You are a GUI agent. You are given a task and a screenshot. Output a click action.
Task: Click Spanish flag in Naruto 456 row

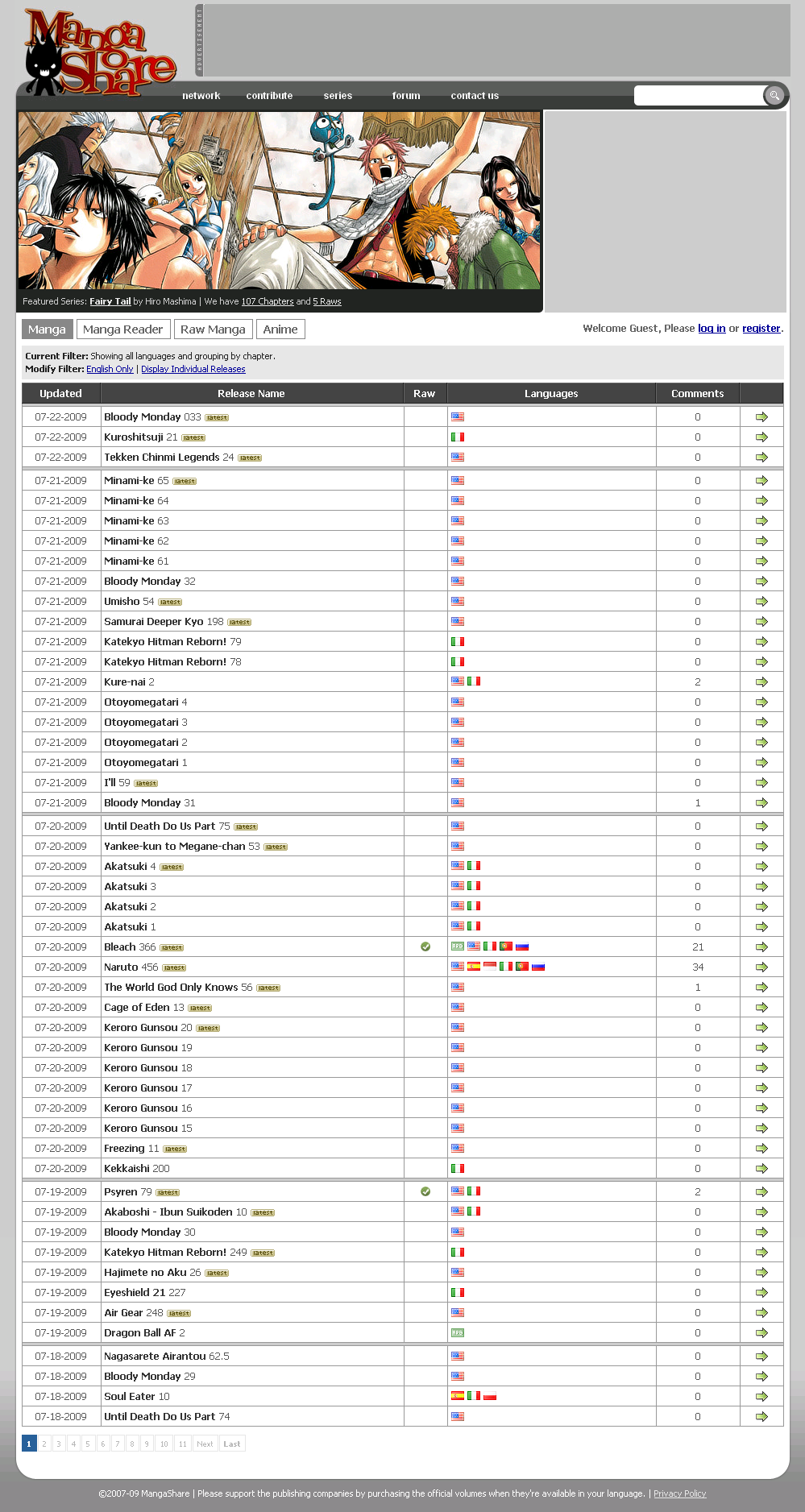[474, 967]
